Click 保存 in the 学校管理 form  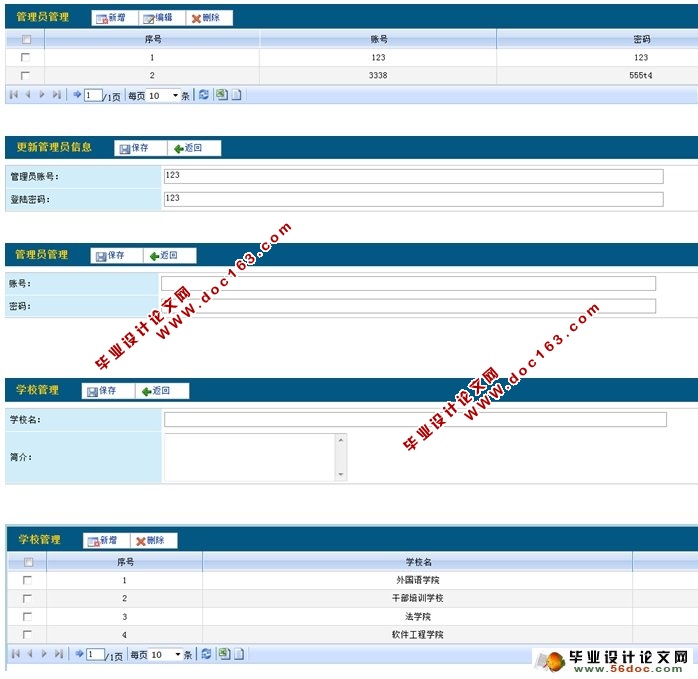pyautogui.click(x=108, y=391)
